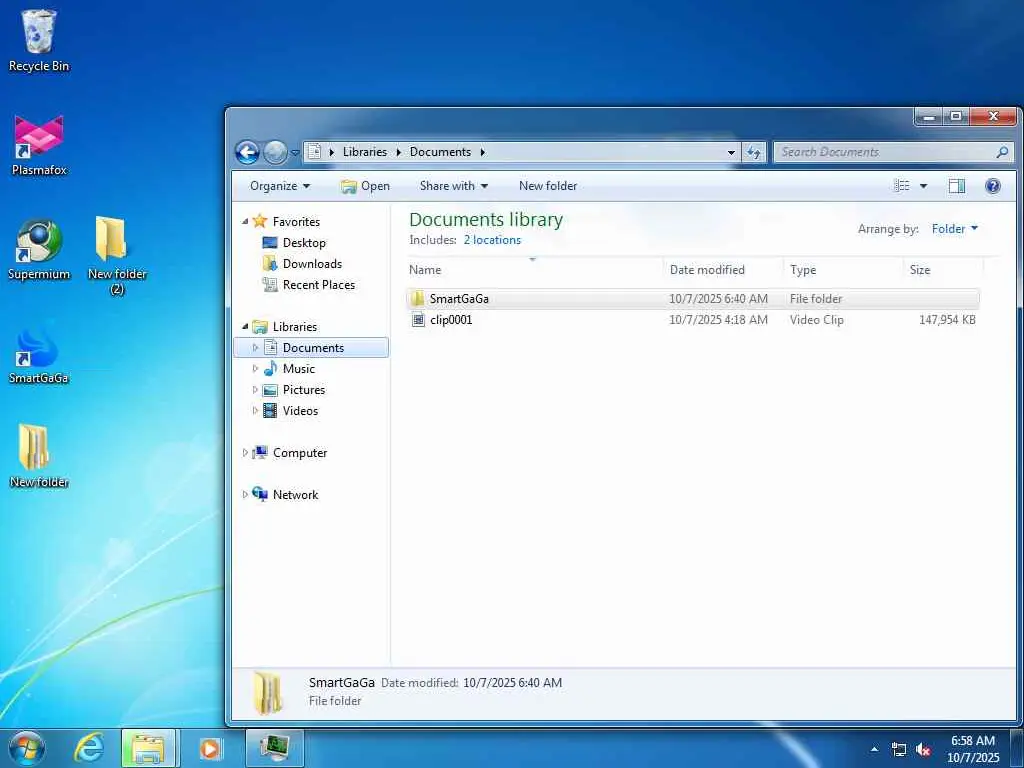The height and width of the screenshot is (768, 1024).
Task: Refresh the Documents address bar
Action: tap(754, 152)
